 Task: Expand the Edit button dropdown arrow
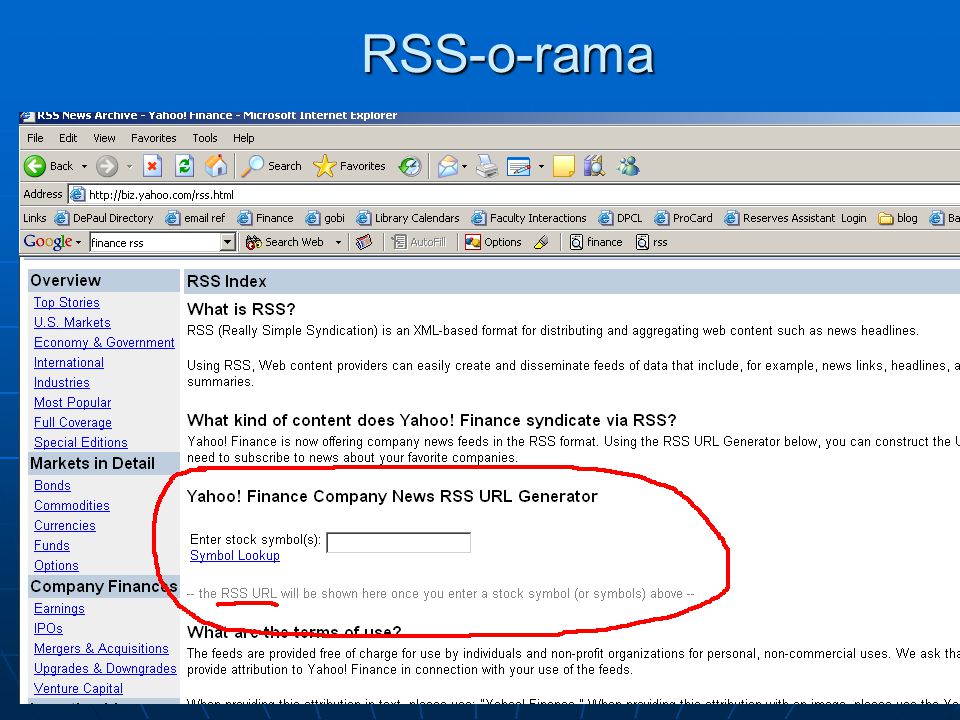pyautogui.click(x=541, y=166)
